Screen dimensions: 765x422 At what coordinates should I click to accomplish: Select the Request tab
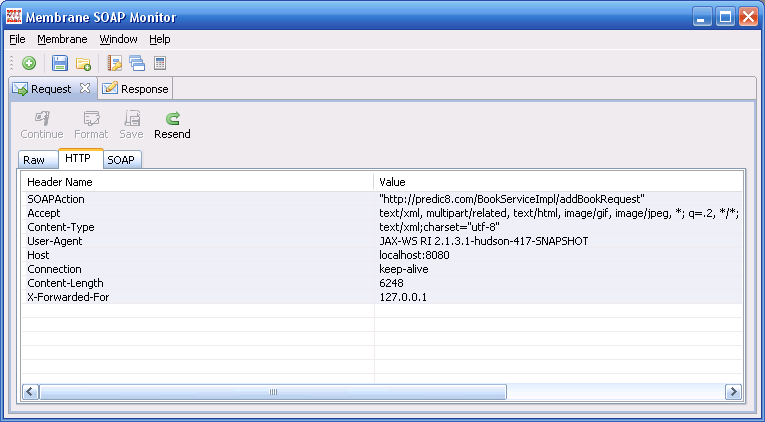click(51, 89)
